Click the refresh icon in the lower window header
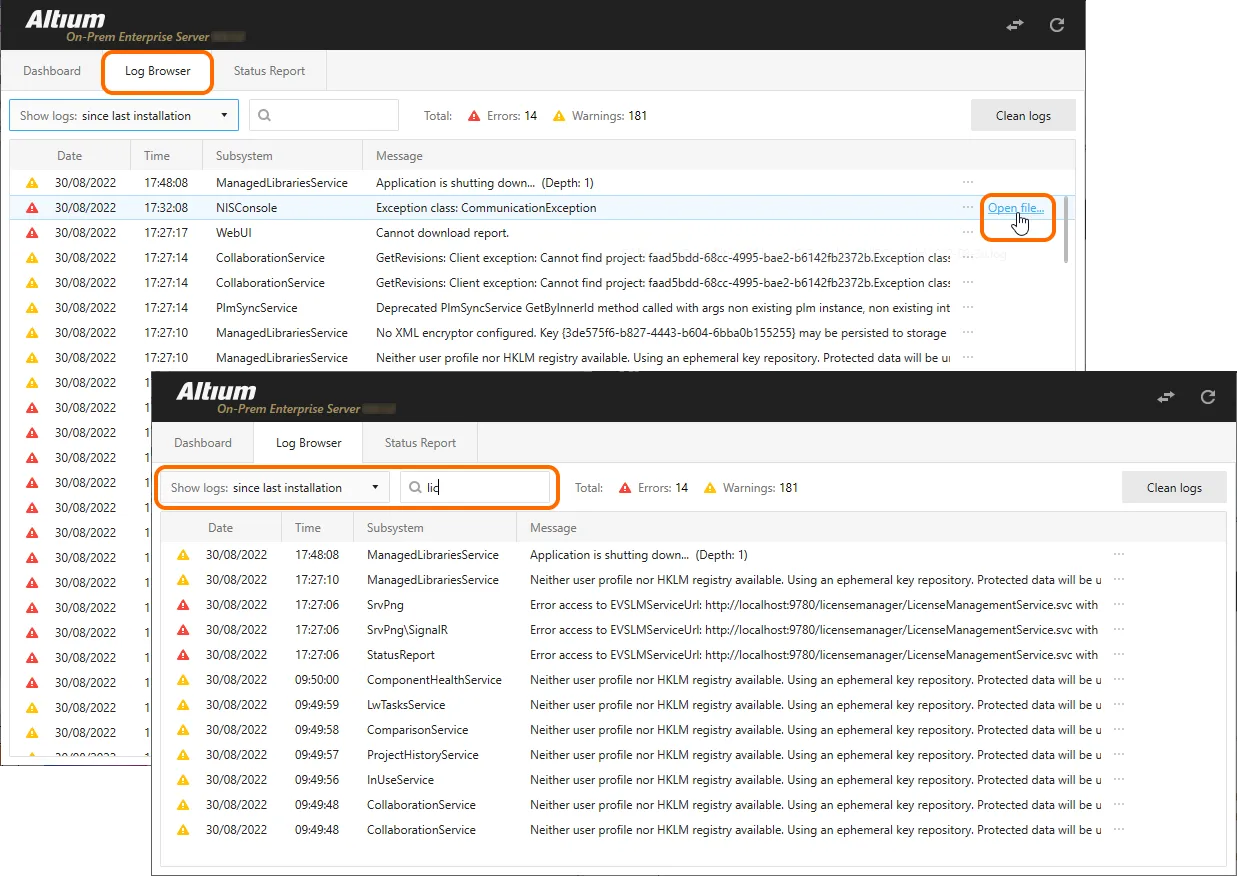Image resolution: width=1237 pixels, height=876 pixels. click(x=1208, y=397)
